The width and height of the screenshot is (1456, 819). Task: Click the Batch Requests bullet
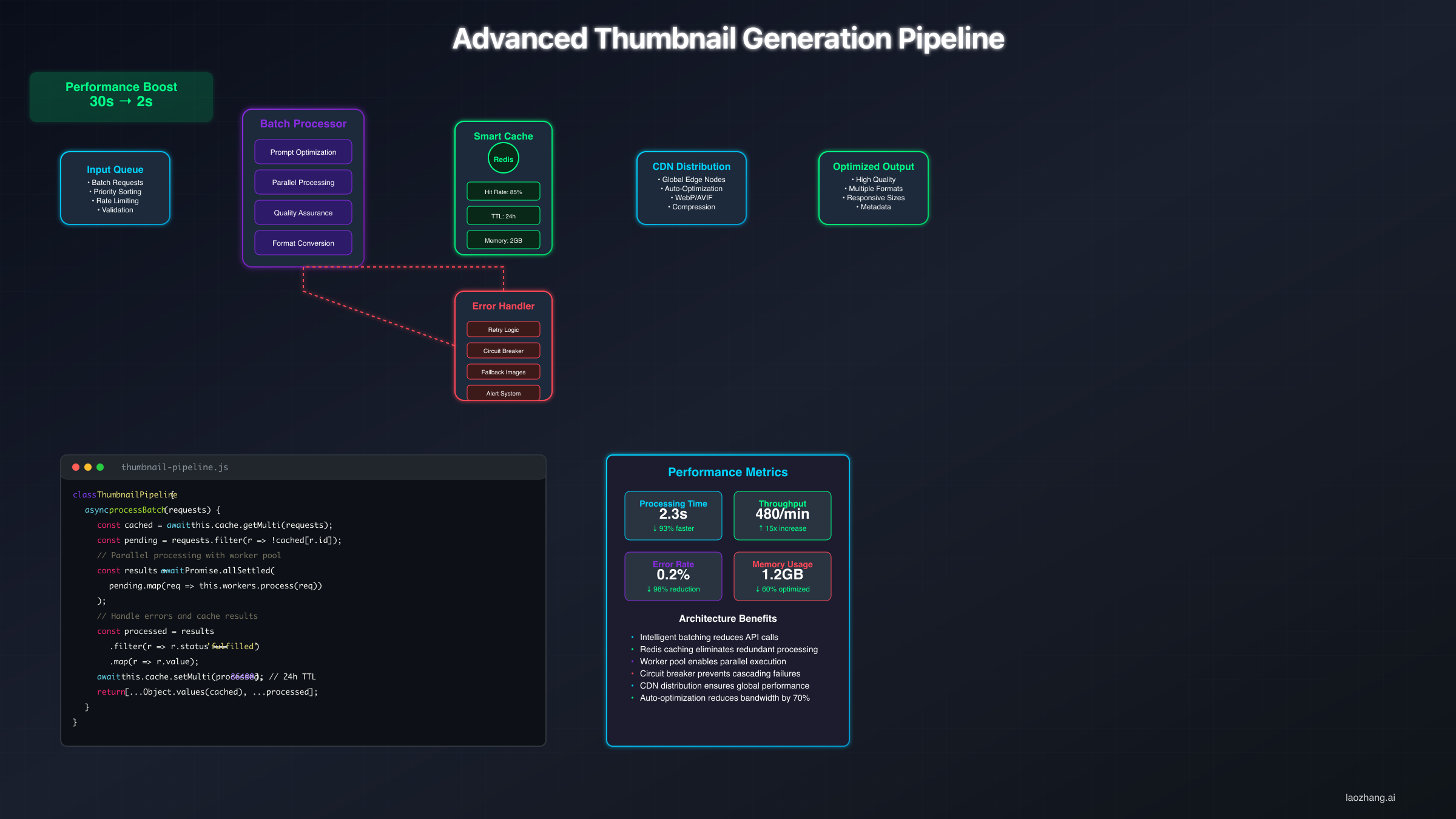pyautogui.click(x=115, y=183)
